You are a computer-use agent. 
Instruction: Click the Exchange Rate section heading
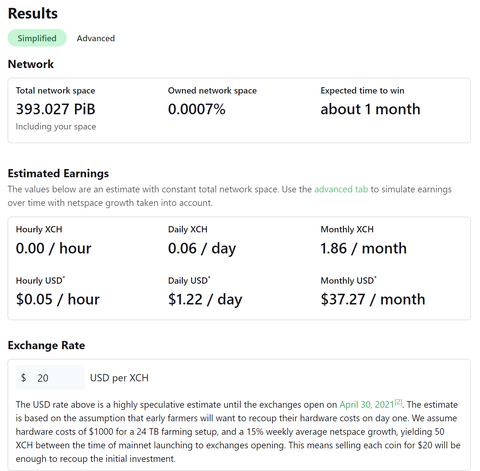click(x=46, y=345)
